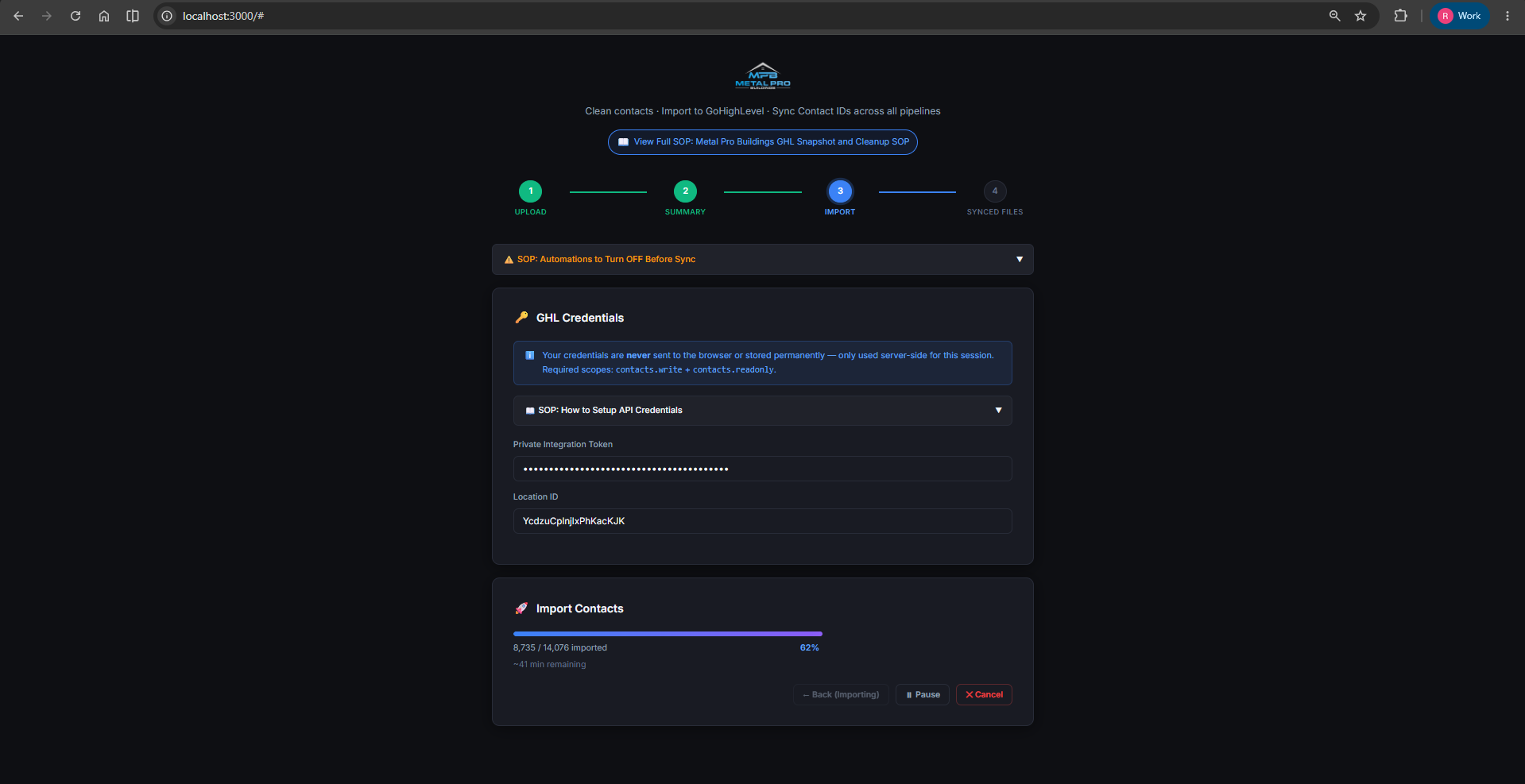Image resolution: width=1525 pixels, height=784 pixels.
Task: Click the Metal Pro Buildings logo
Action: (763, 75)
